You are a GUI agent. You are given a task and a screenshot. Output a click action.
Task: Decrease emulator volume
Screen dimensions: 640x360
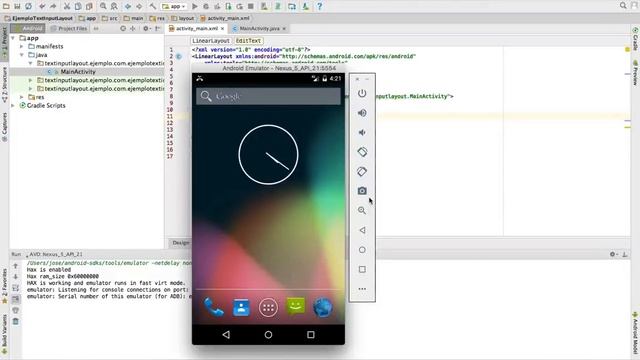click(x=362, y=132)
